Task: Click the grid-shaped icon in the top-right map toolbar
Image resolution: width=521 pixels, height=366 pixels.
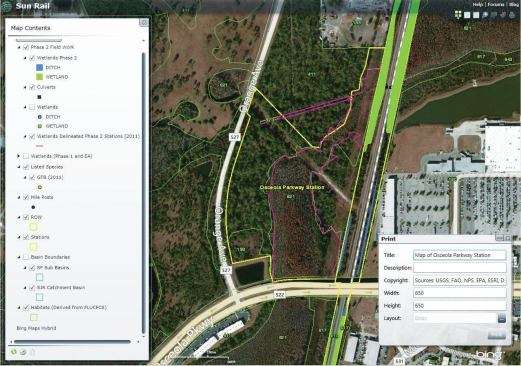Action: point(458,15)
